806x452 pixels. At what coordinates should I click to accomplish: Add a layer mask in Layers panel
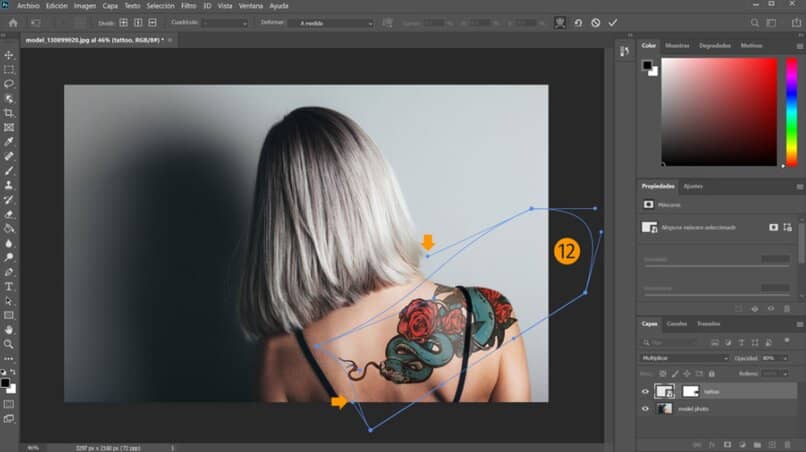[x=727, y=444]
